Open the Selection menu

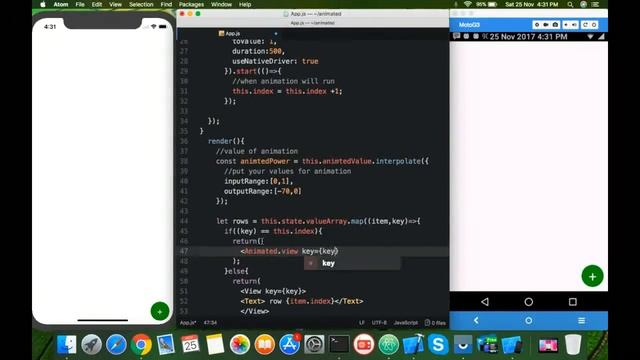(x=141, y=4)
